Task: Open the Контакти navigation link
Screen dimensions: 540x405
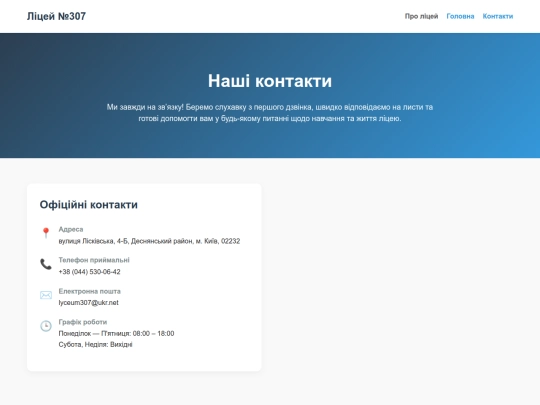Action: (498, 16)
